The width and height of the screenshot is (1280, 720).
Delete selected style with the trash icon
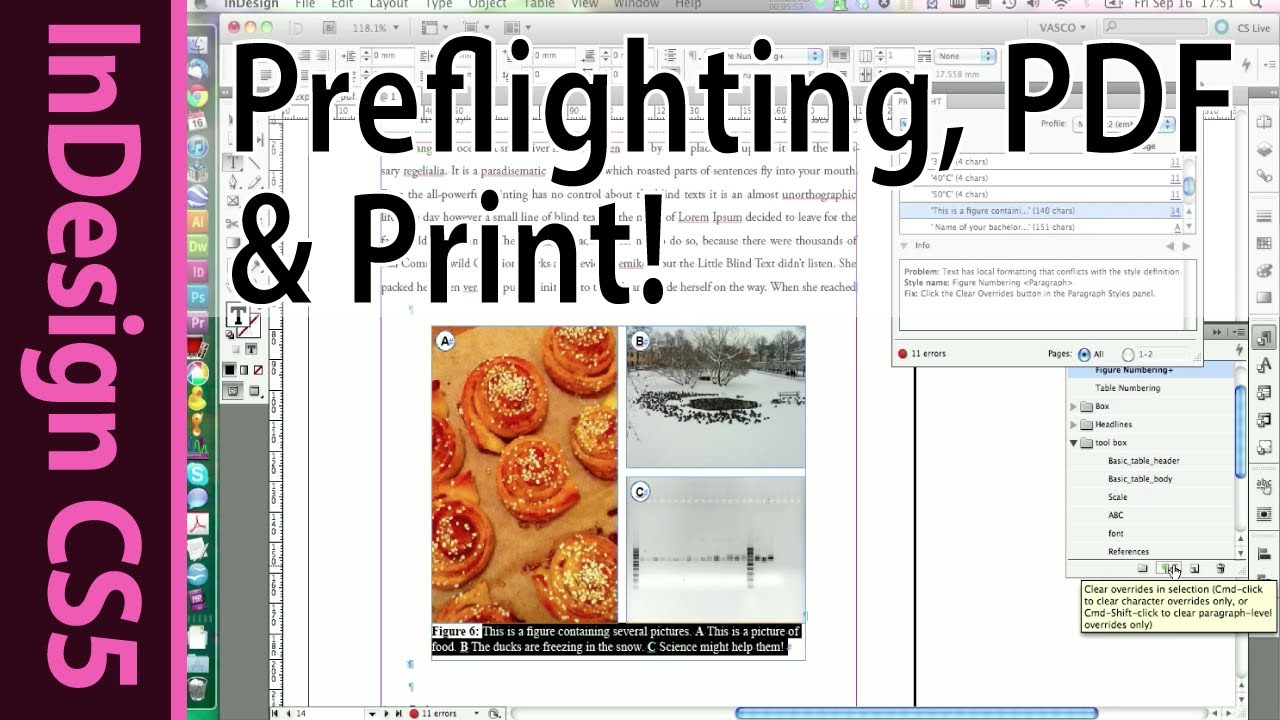pyautogui.click(x=1220, y=568)
